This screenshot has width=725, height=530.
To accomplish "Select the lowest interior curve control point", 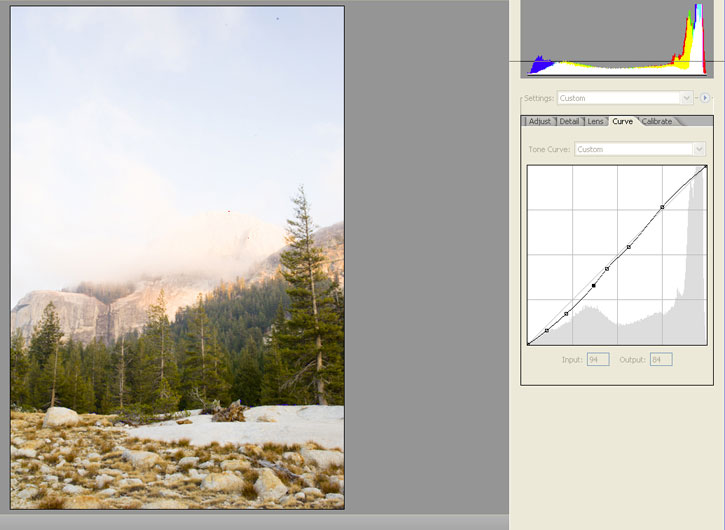I will tap(546, 330).
